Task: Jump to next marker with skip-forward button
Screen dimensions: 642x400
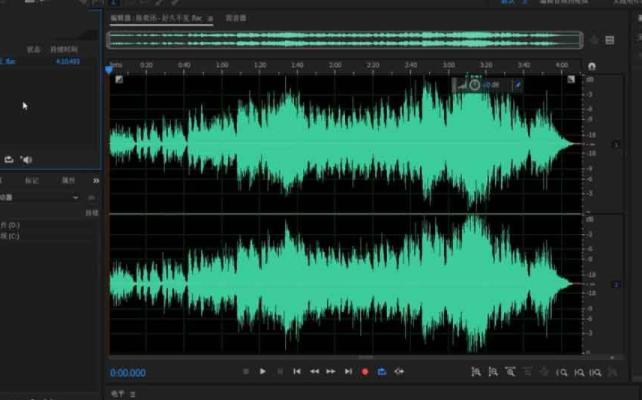Action: point(348,372)
